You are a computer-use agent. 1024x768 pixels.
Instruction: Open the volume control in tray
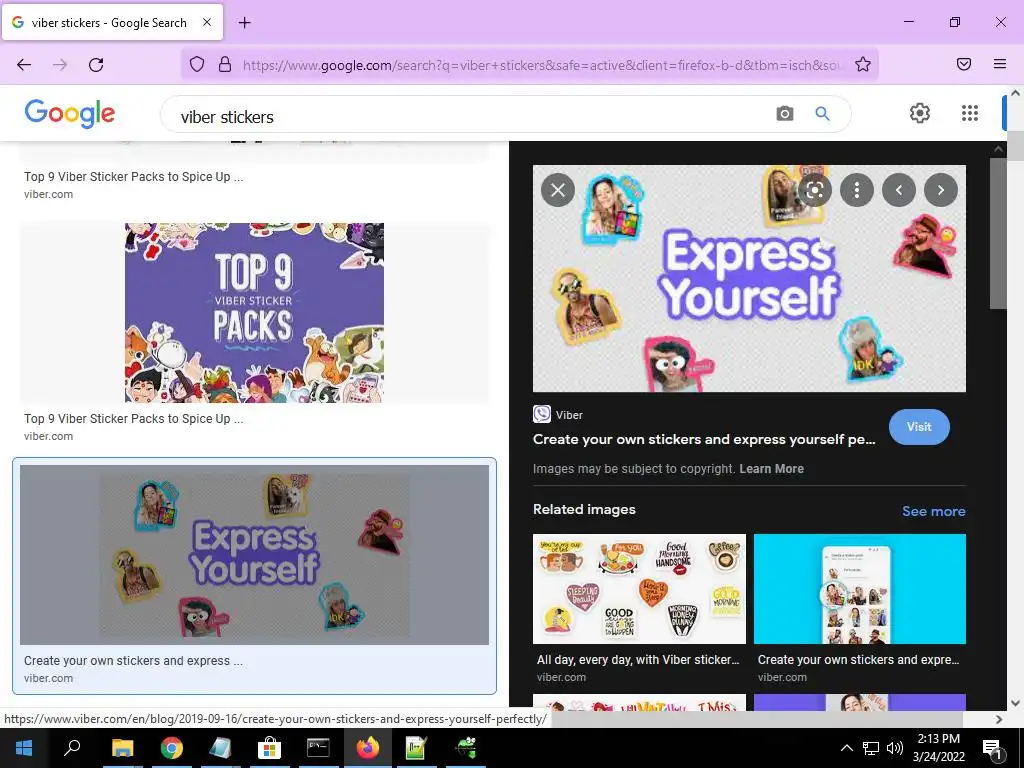pyautogui.click(x=895, y=748)
